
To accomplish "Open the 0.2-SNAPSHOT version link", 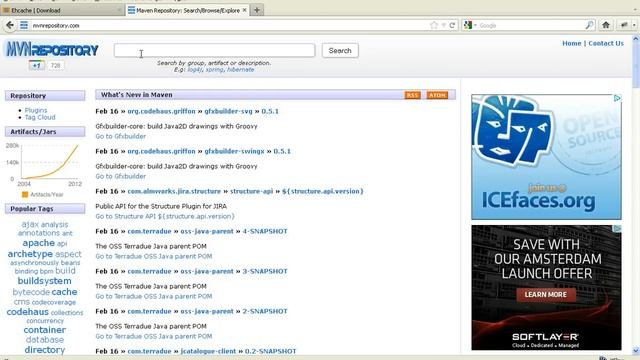I will (271, 351).
